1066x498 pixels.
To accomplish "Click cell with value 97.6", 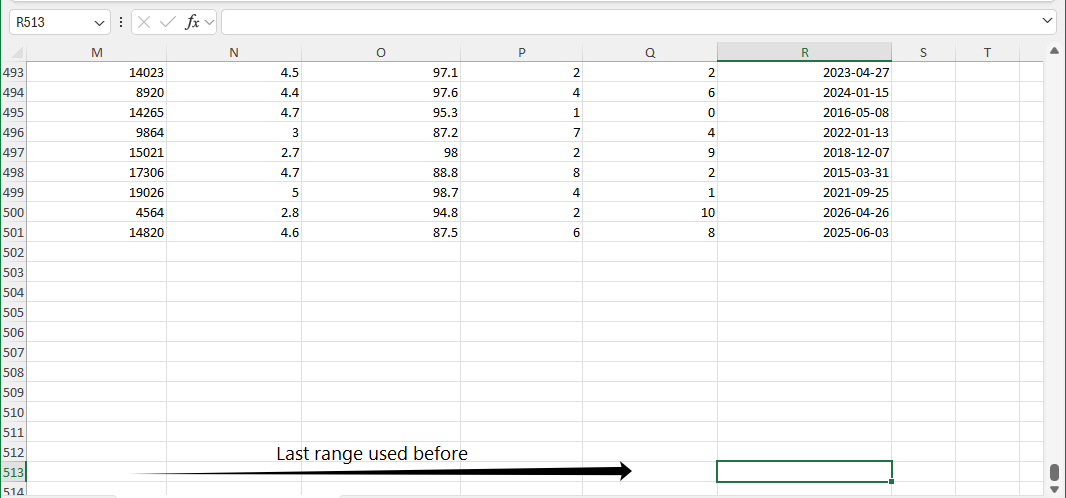I will [x=381, y=92].
